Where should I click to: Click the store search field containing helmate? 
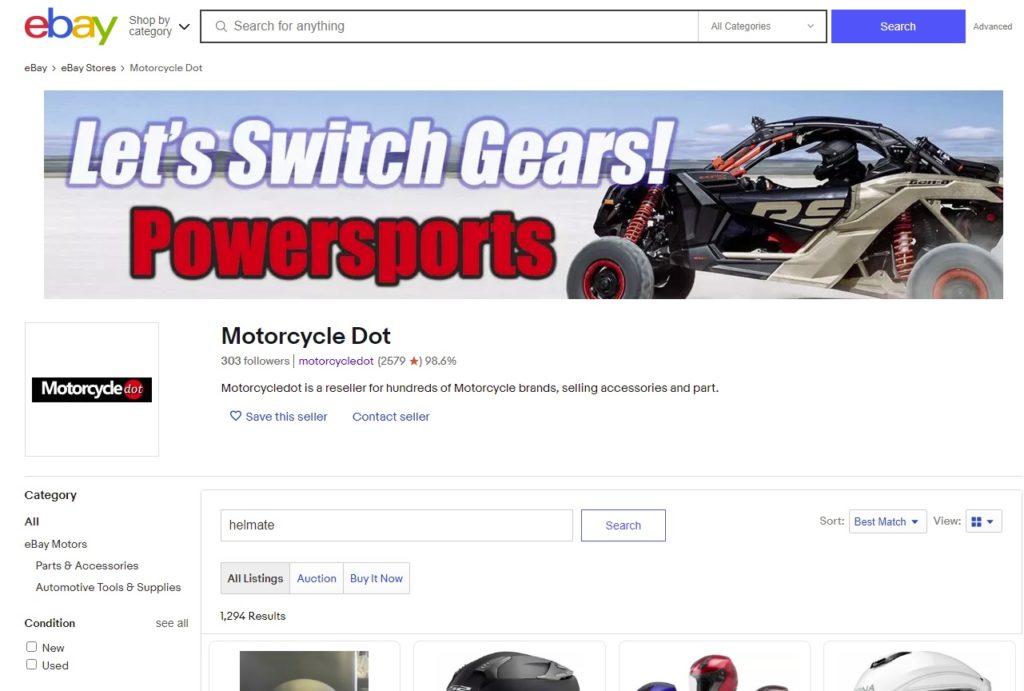pyautogui.click(x=396, y=525)
